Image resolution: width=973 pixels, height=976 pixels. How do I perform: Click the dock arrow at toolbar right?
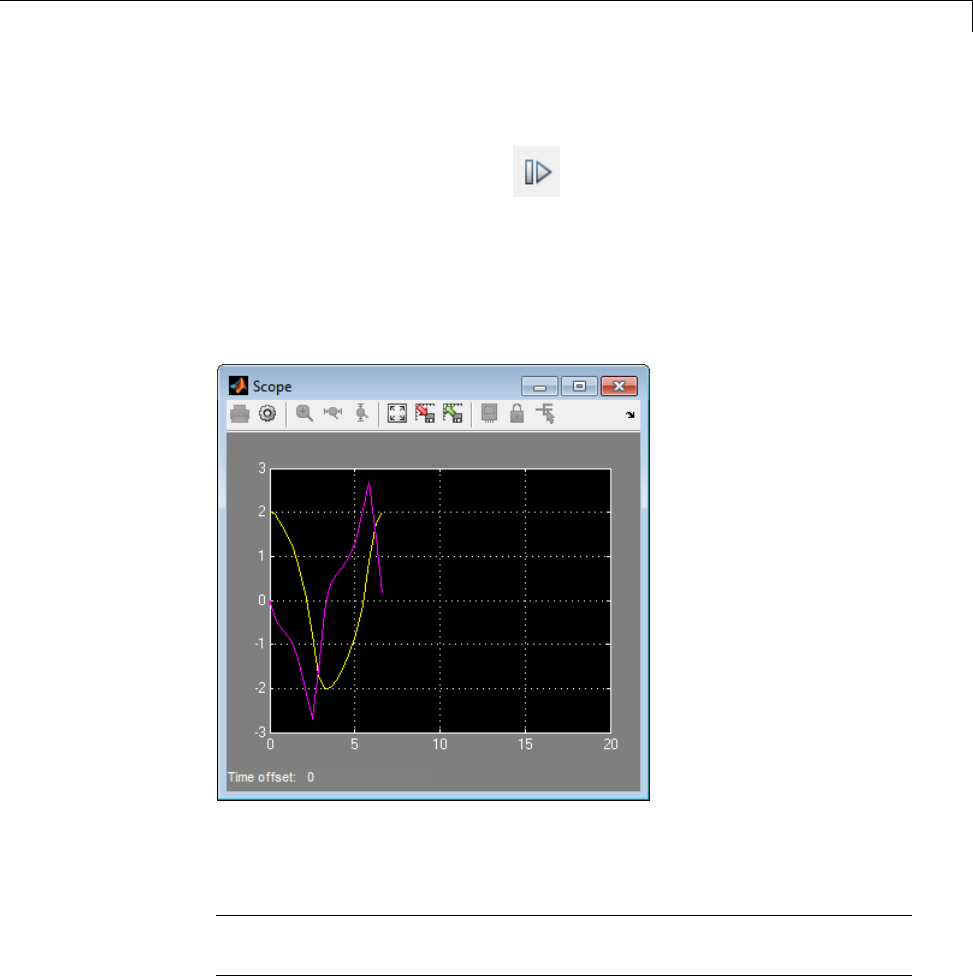[x=630, y=415]
